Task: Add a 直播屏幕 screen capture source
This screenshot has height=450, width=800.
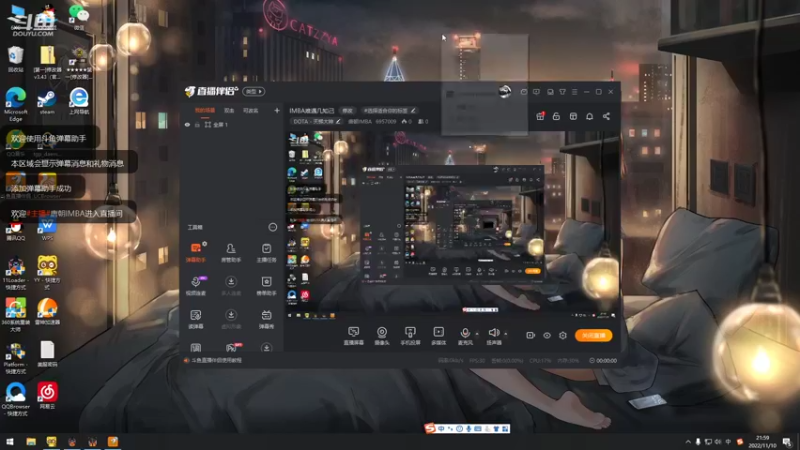Action: pos(353,336)
